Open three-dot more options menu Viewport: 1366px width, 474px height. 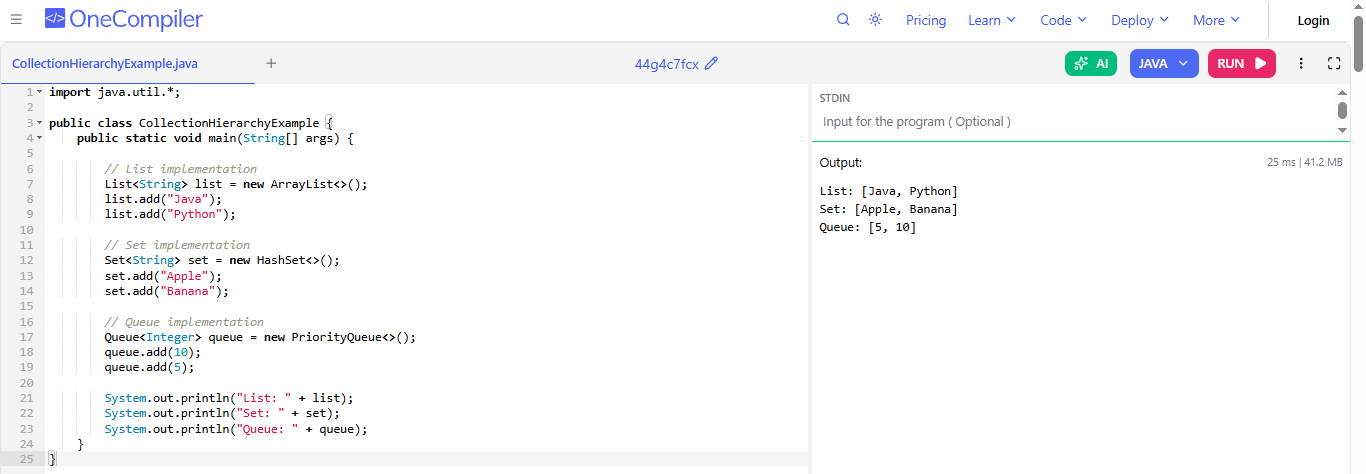[1301, 63]
